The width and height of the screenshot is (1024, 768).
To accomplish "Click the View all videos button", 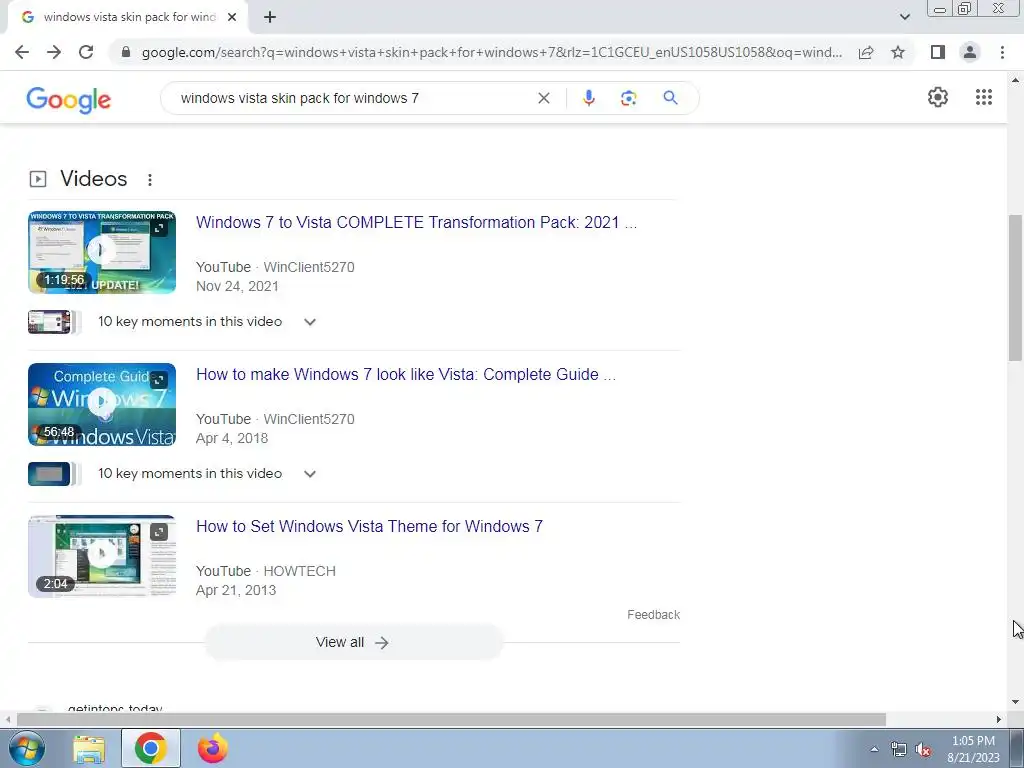I will (353, 643).
